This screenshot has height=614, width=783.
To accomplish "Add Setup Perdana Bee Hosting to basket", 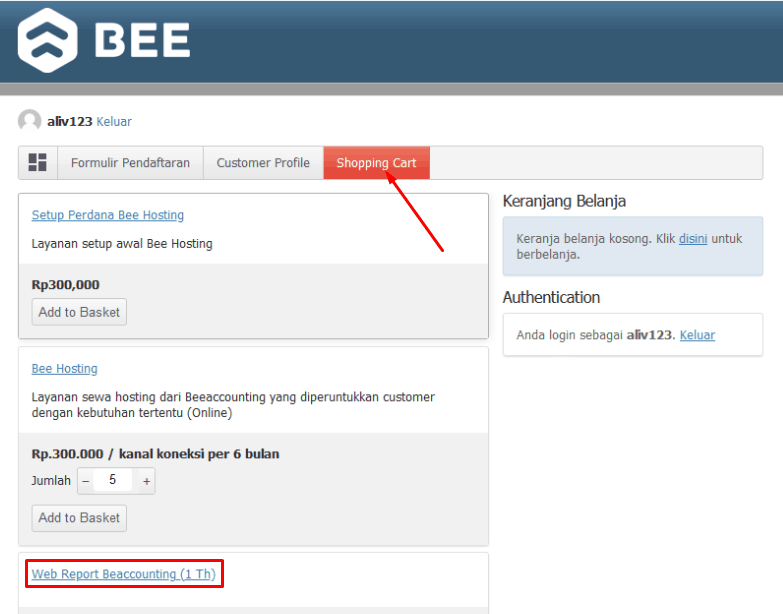I will [x=79, y=312].
